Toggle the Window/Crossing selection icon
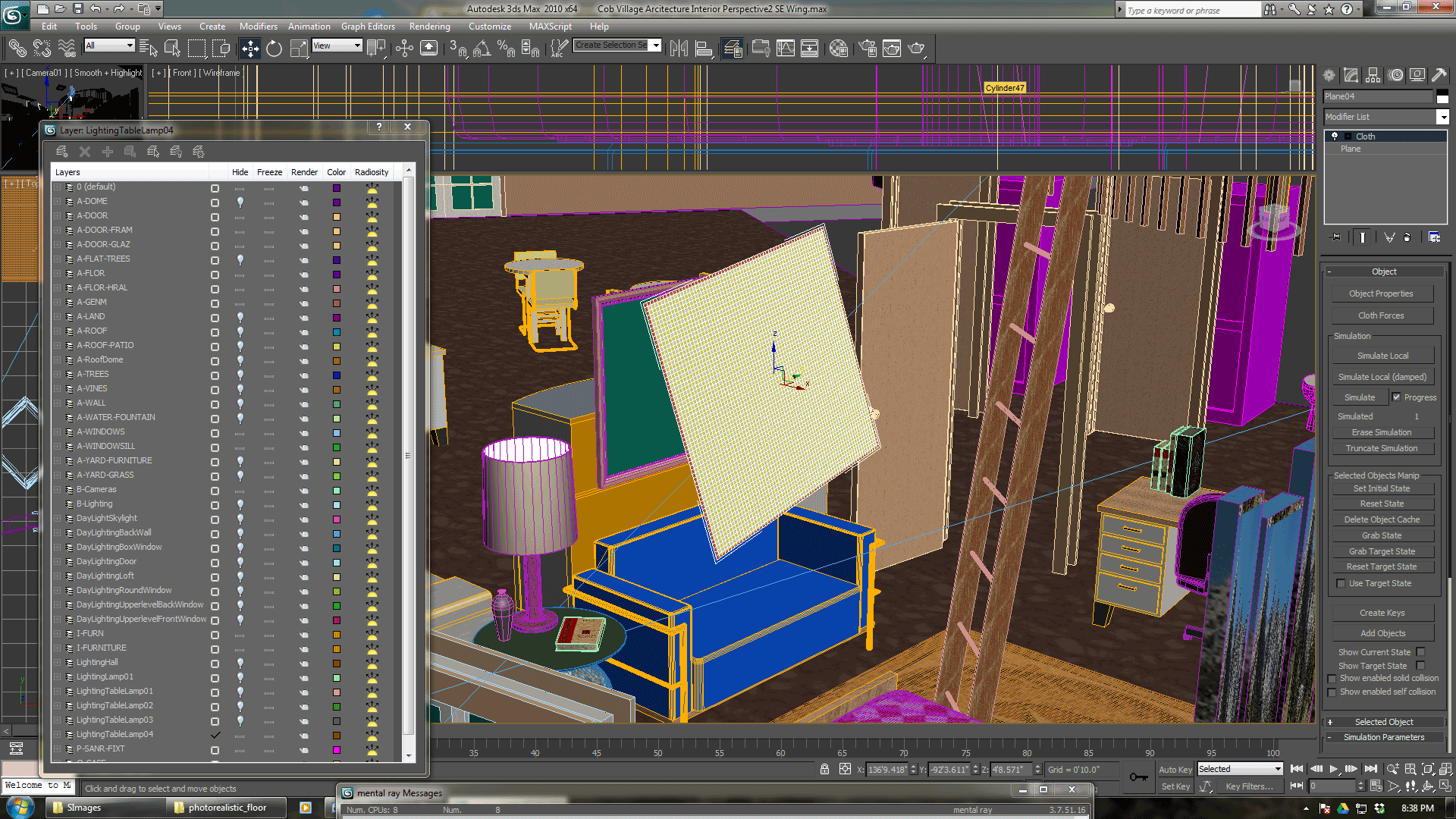 tap(221, 49)
